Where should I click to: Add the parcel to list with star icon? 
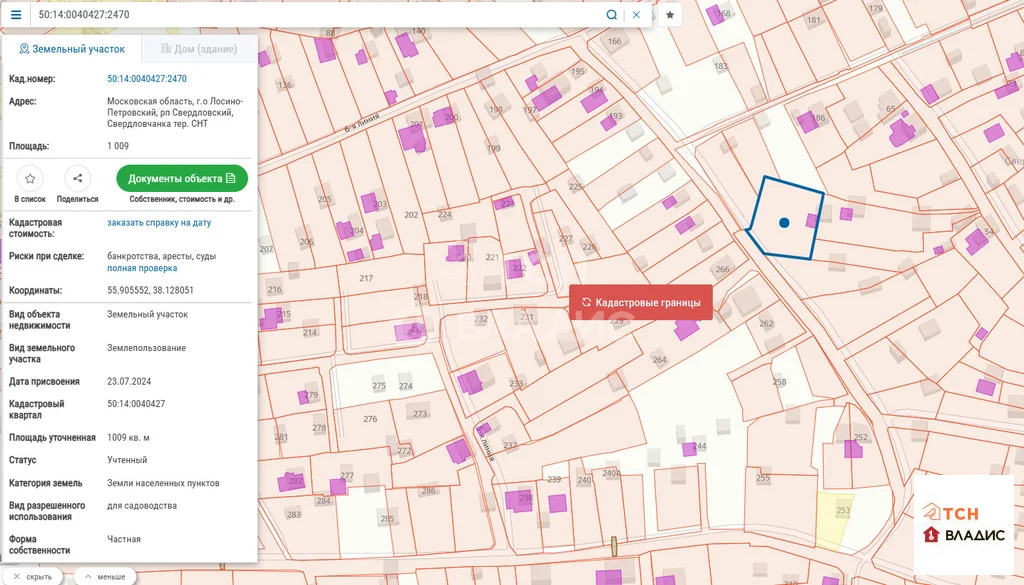[x=30, y=179]
